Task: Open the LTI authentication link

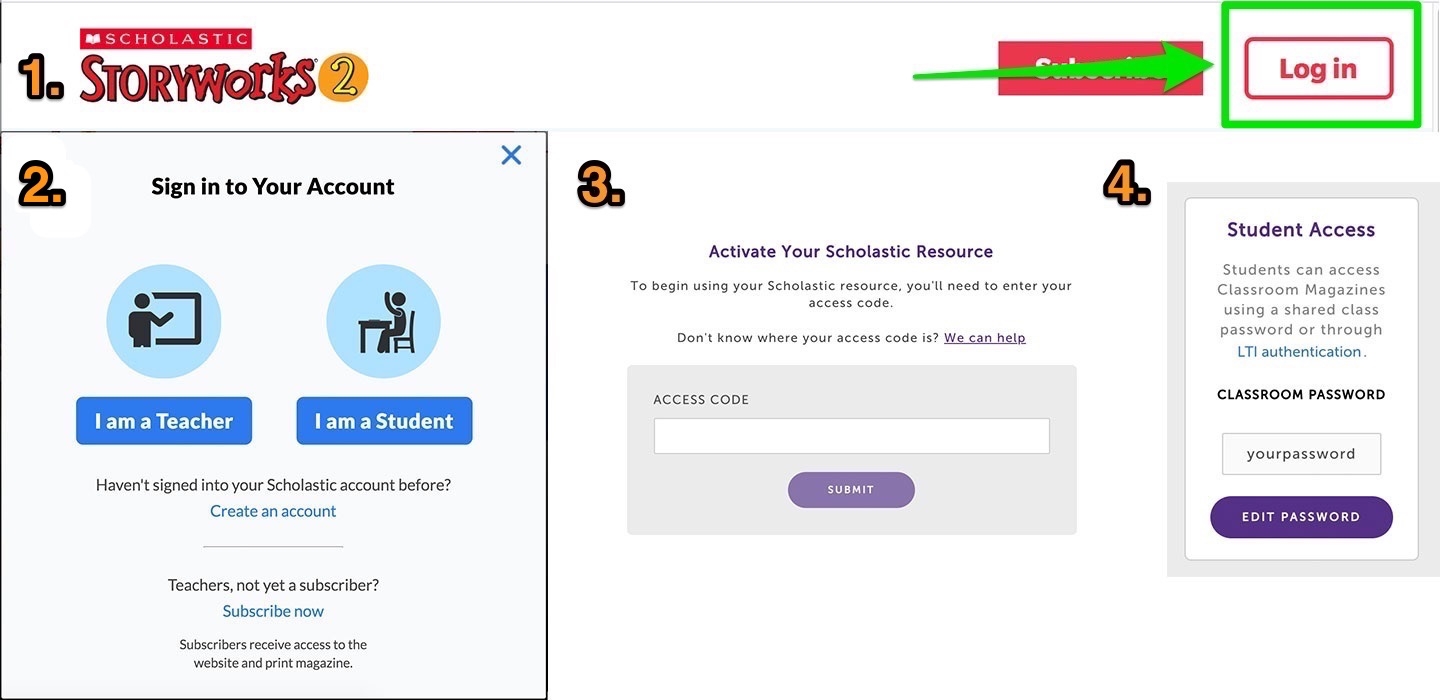Action: pos(1299,352)
